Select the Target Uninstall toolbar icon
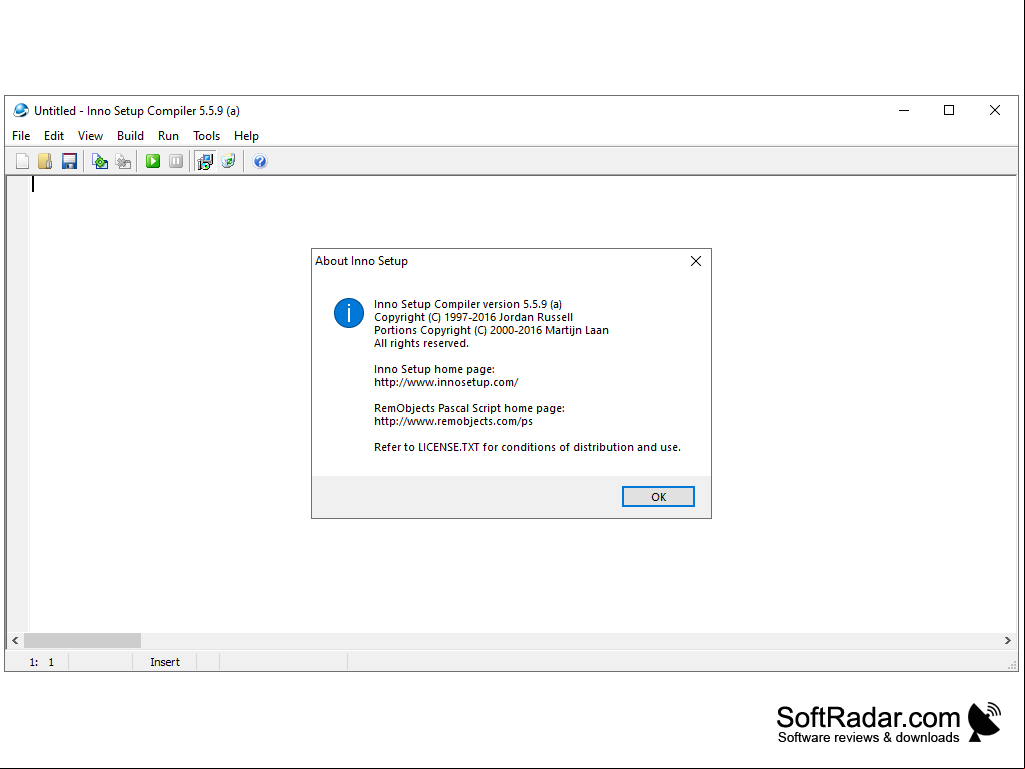This screenshot has width=1025, height=769. click(x=228, y=161)
